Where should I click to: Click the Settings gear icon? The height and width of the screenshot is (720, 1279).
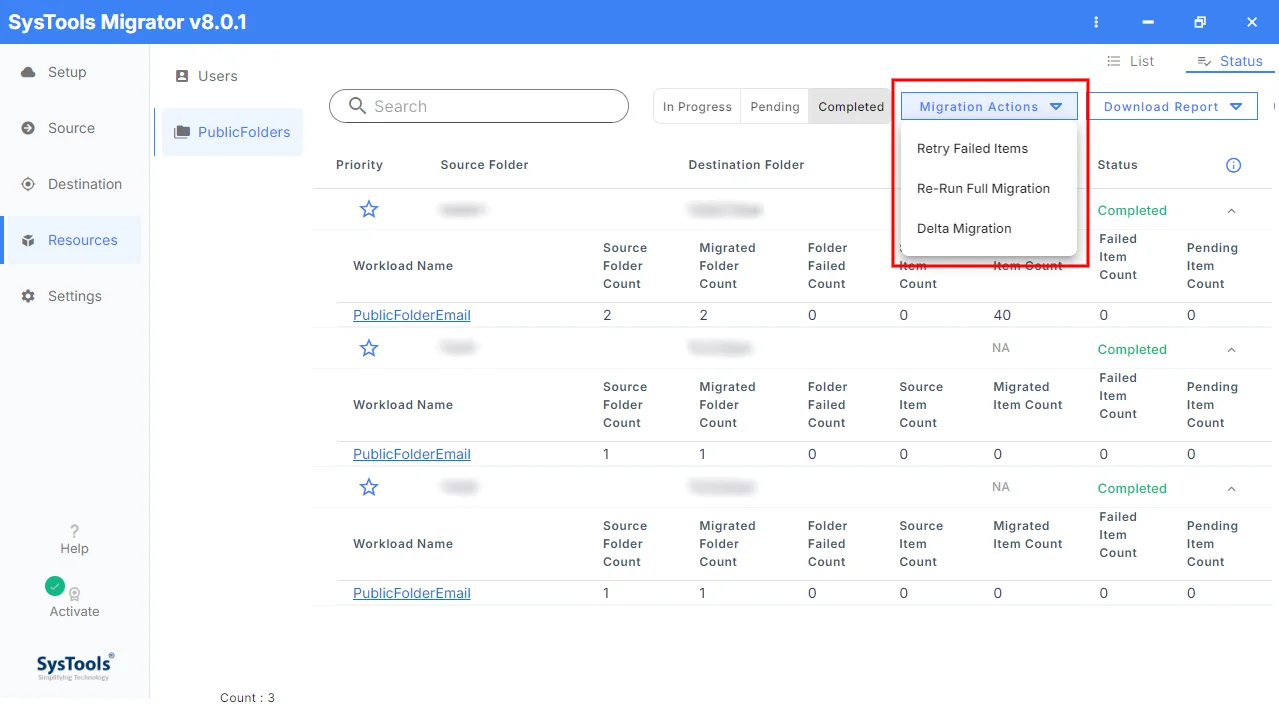point(28,296)
